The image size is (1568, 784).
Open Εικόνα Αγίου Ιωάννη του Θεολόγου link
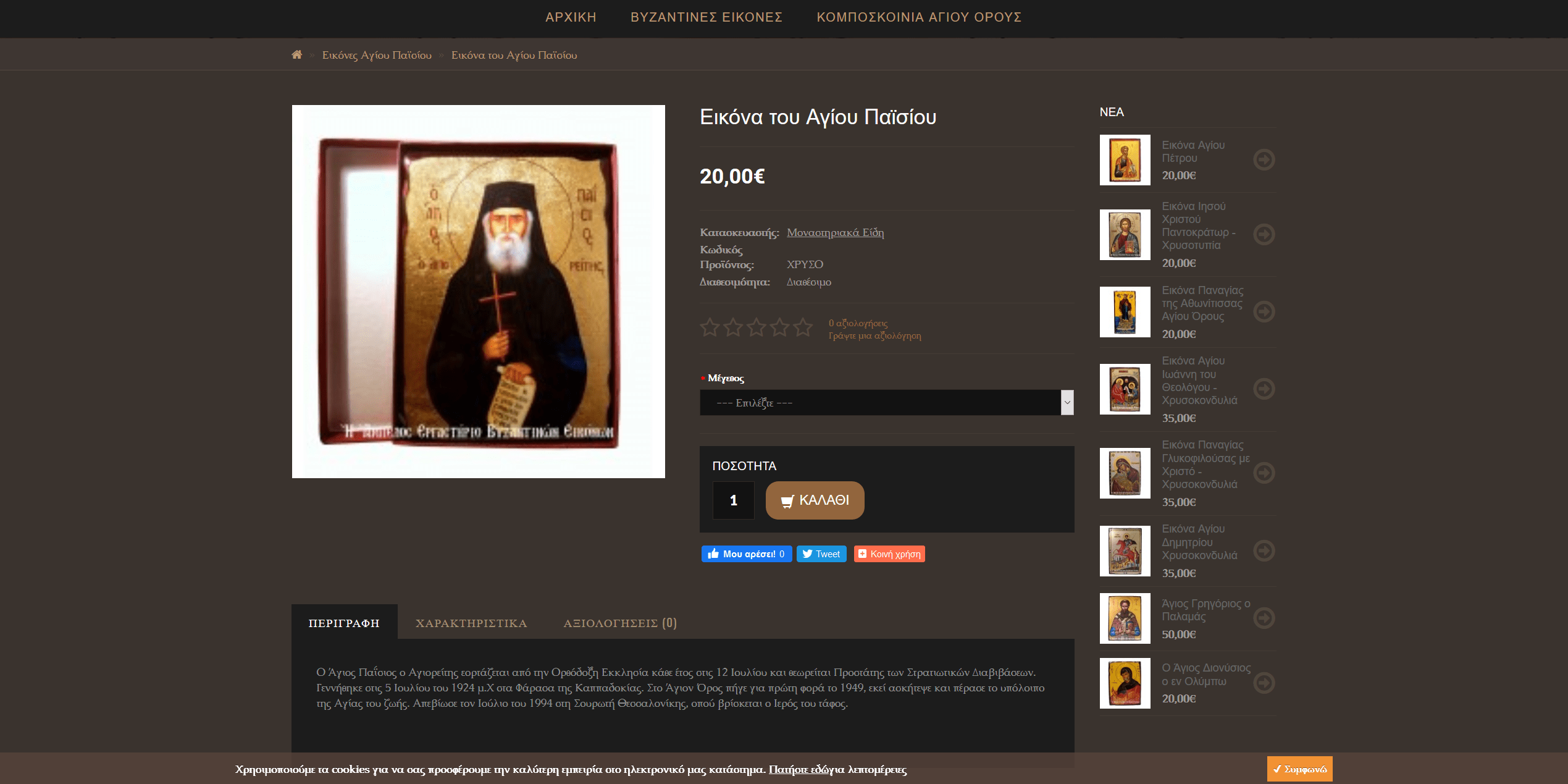[x=1199, y=381]
